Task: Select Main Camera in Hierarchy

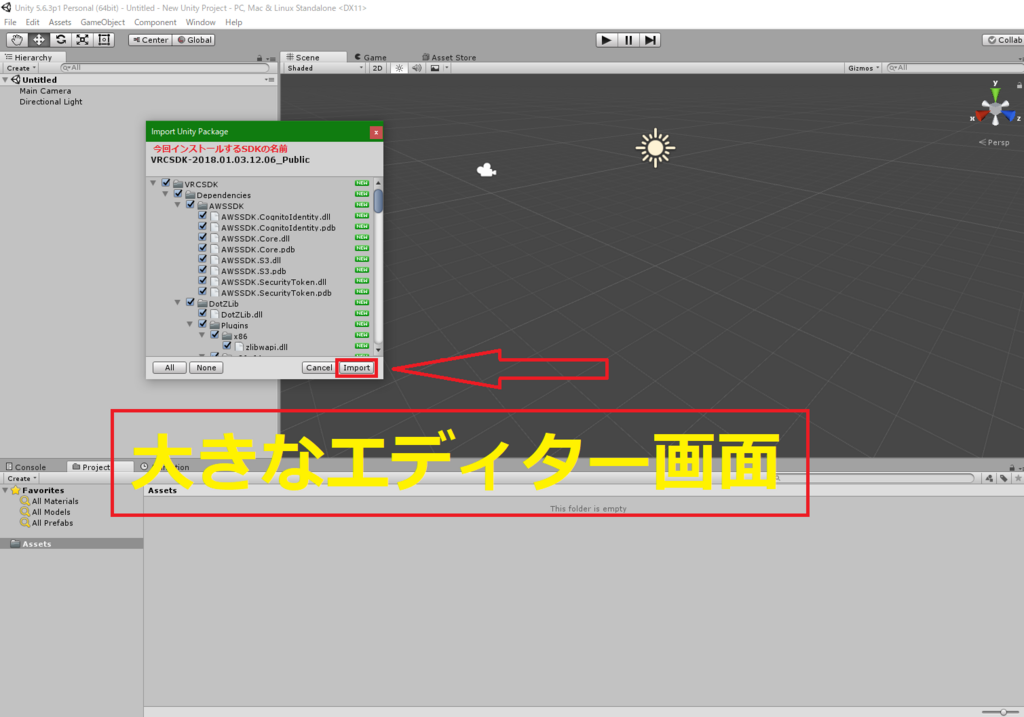Action: click(x=45, y=91)
